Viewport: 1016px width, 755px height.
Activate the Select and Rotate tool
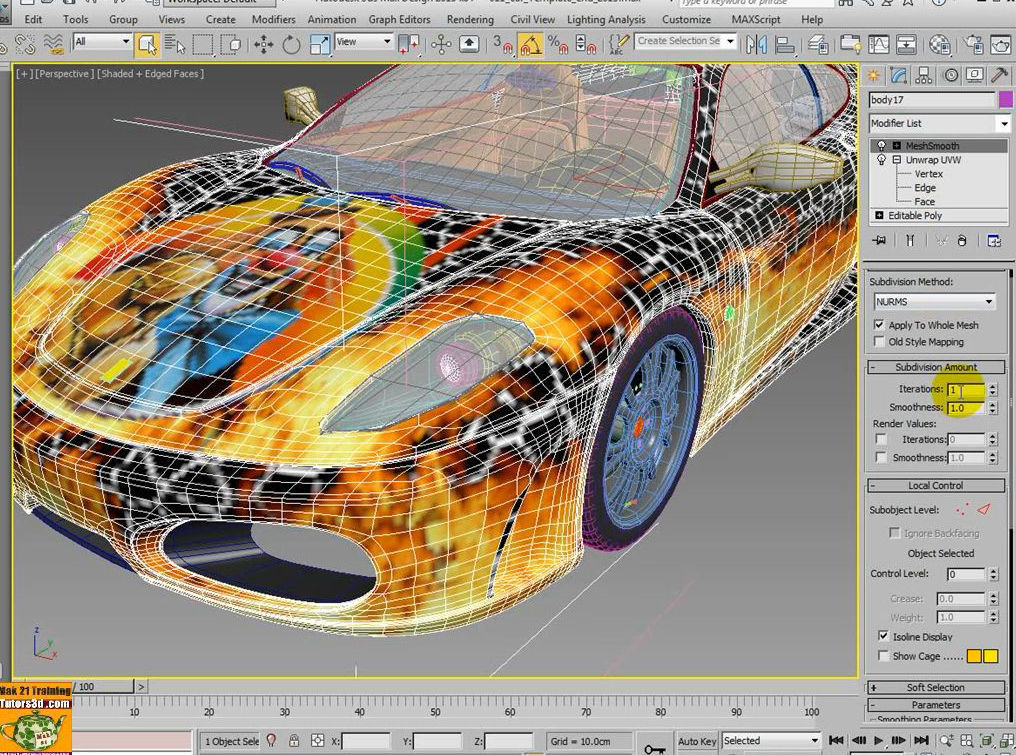[x=292, y=44]
